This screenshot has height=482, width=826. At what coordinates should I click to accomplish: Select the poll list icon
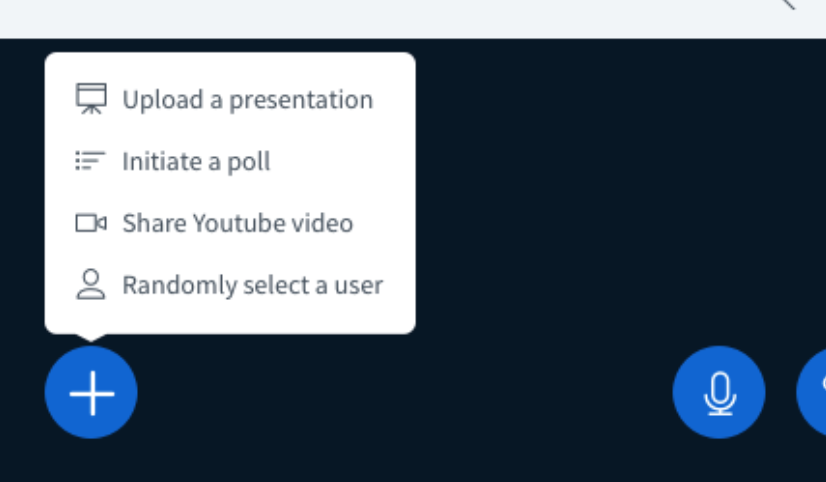[91, 161]
